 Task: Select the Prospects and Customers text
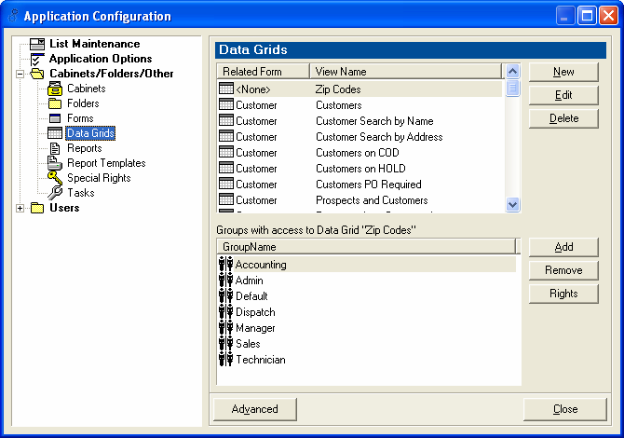[x=372, y=200]
